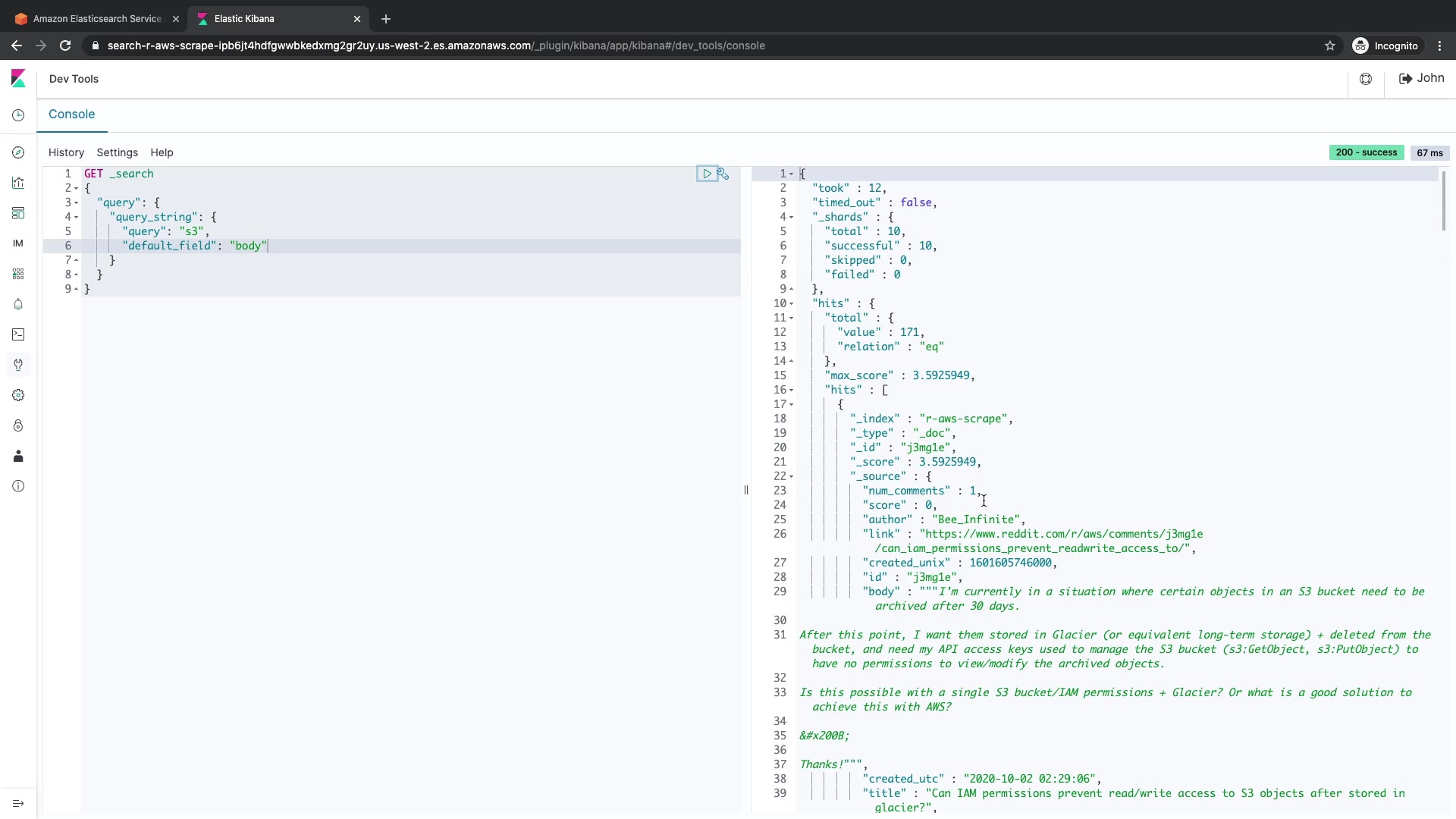Click the Alerting bell icon
1456x819 pixels.
click(x=18, y=304)
